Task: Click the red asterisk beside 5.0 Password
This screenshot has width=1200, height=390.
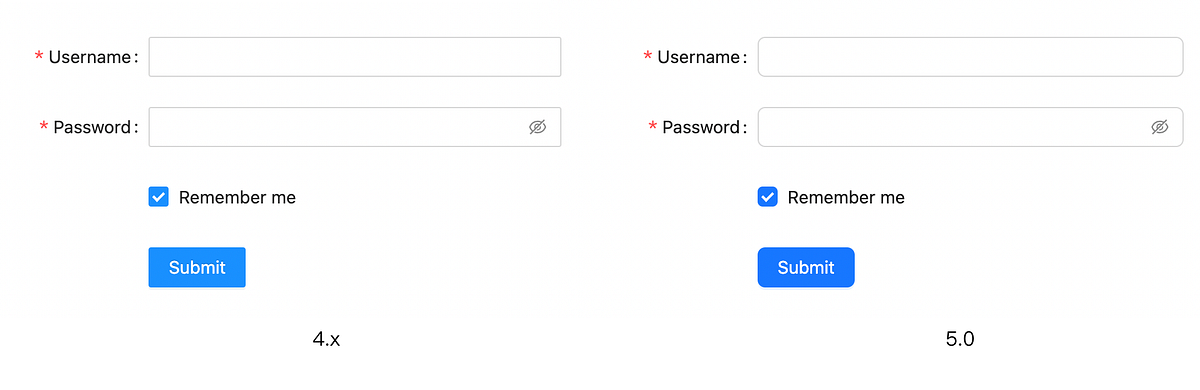Action: coord(653,127)
